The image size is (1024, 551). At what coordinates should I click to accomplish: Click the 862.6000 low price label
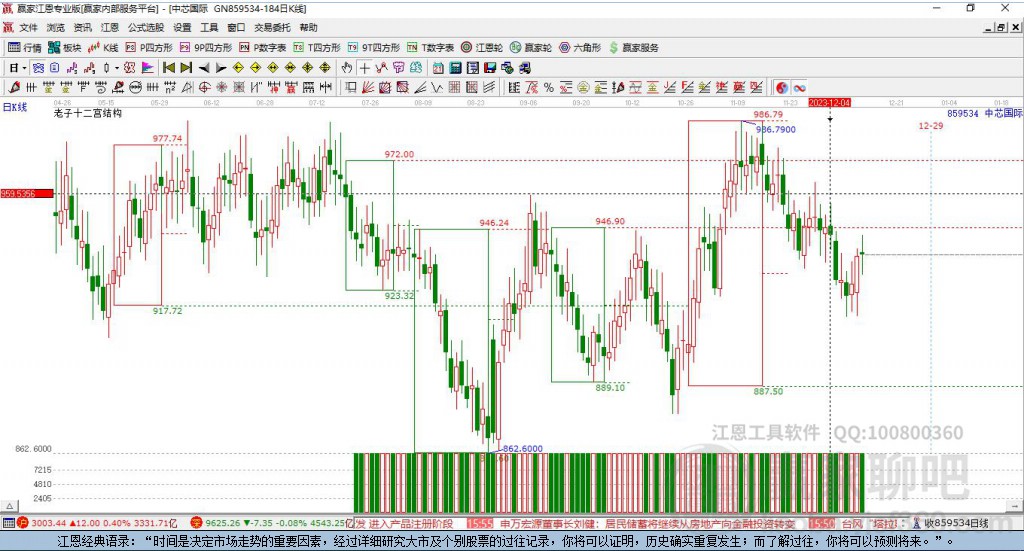522,449
